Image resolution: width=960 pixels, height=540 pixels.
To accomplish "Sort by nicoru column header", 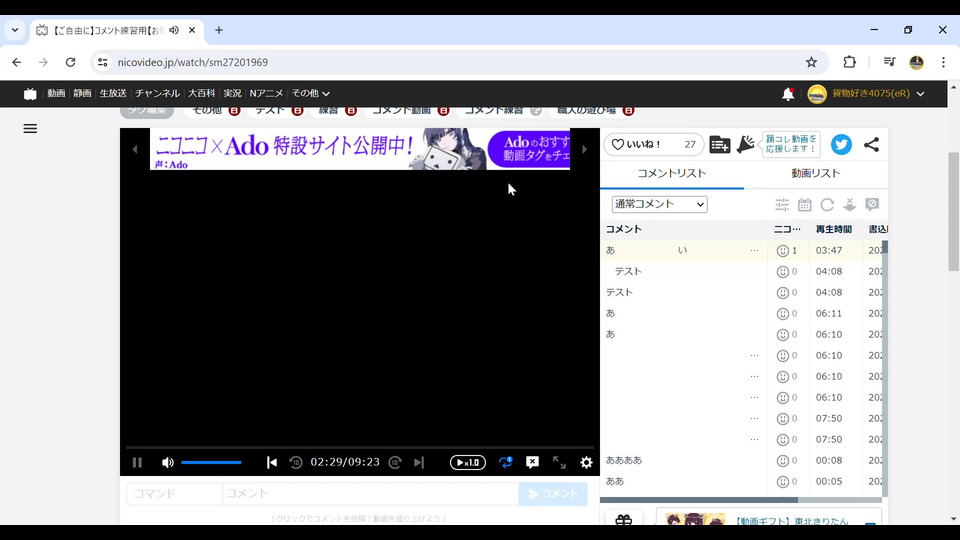I will (x=787, y=229).
